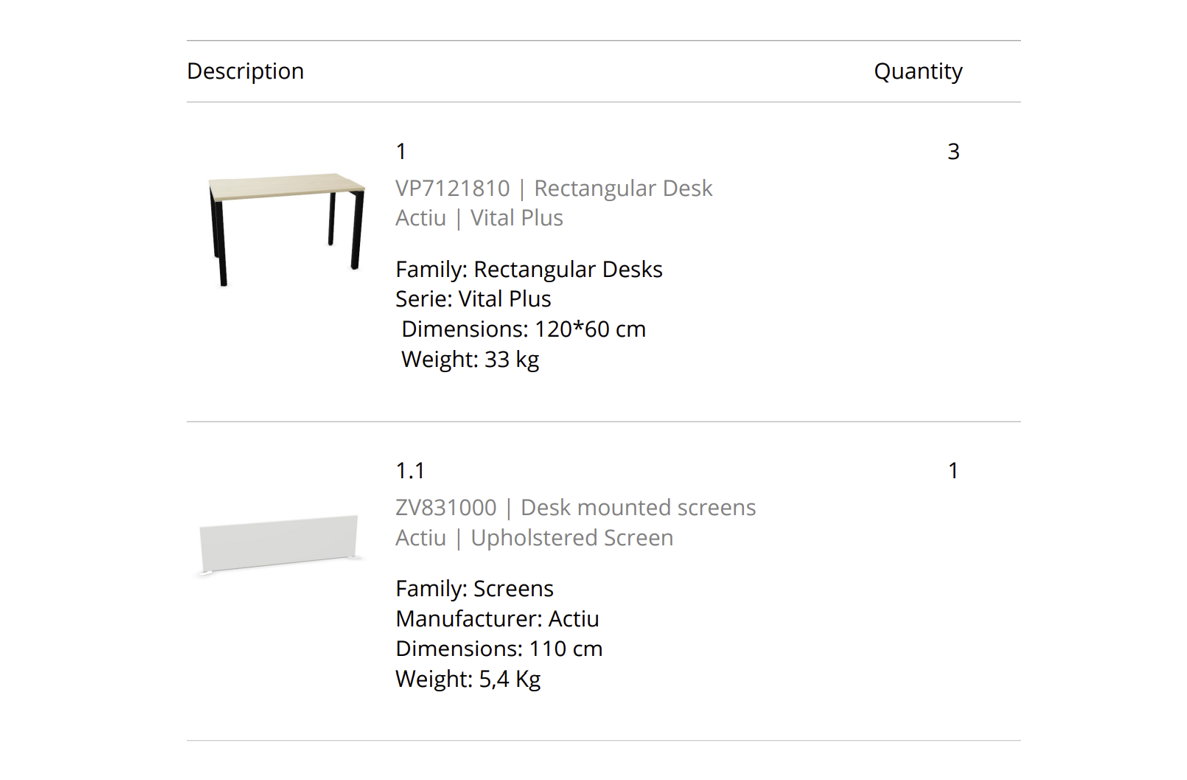
Task: Click quantity value 3 for the desk
Action: [953, 151]
